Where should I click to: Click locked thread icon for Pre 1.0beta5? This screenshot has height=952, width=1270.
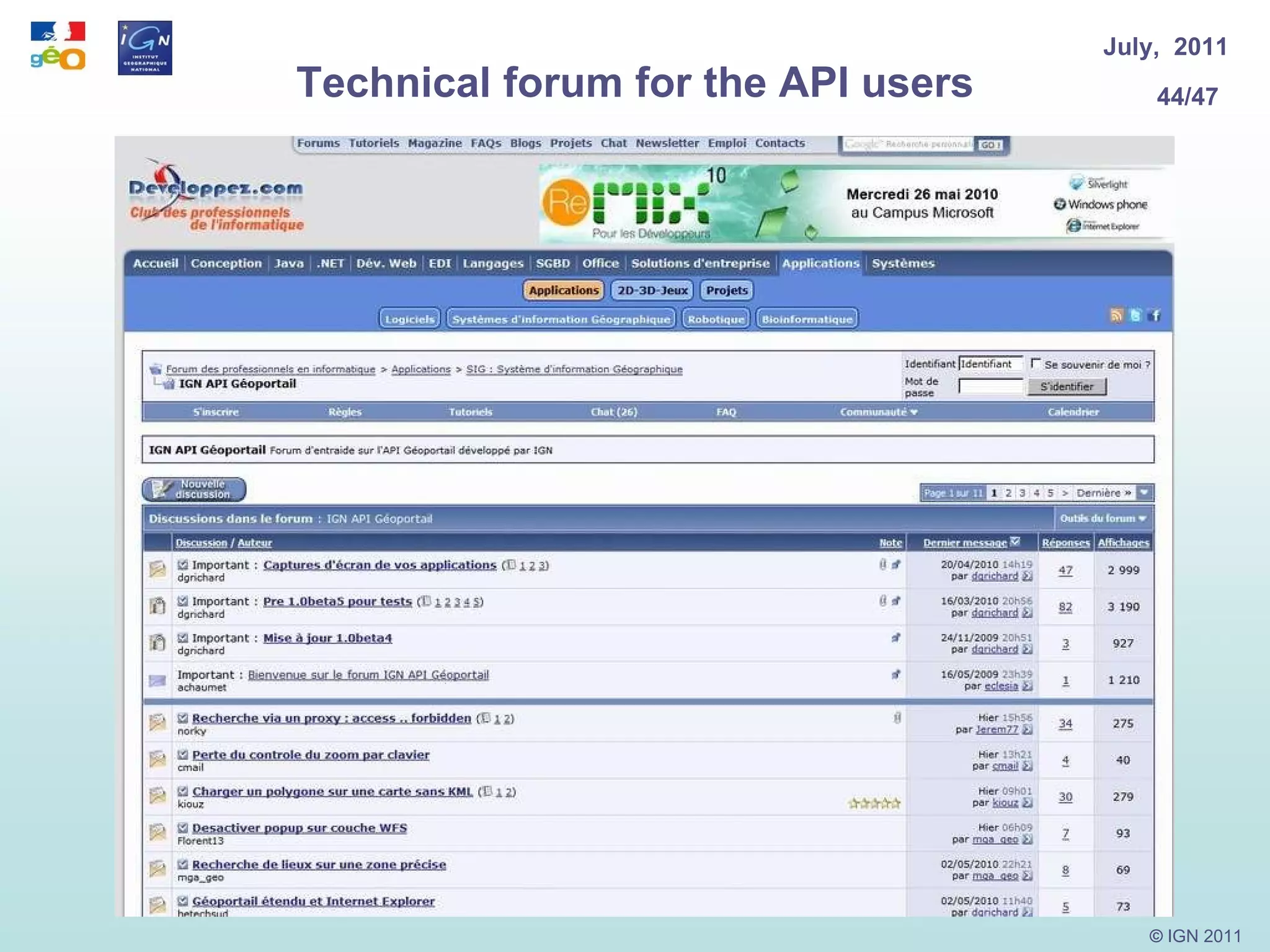tap(158, 606)
